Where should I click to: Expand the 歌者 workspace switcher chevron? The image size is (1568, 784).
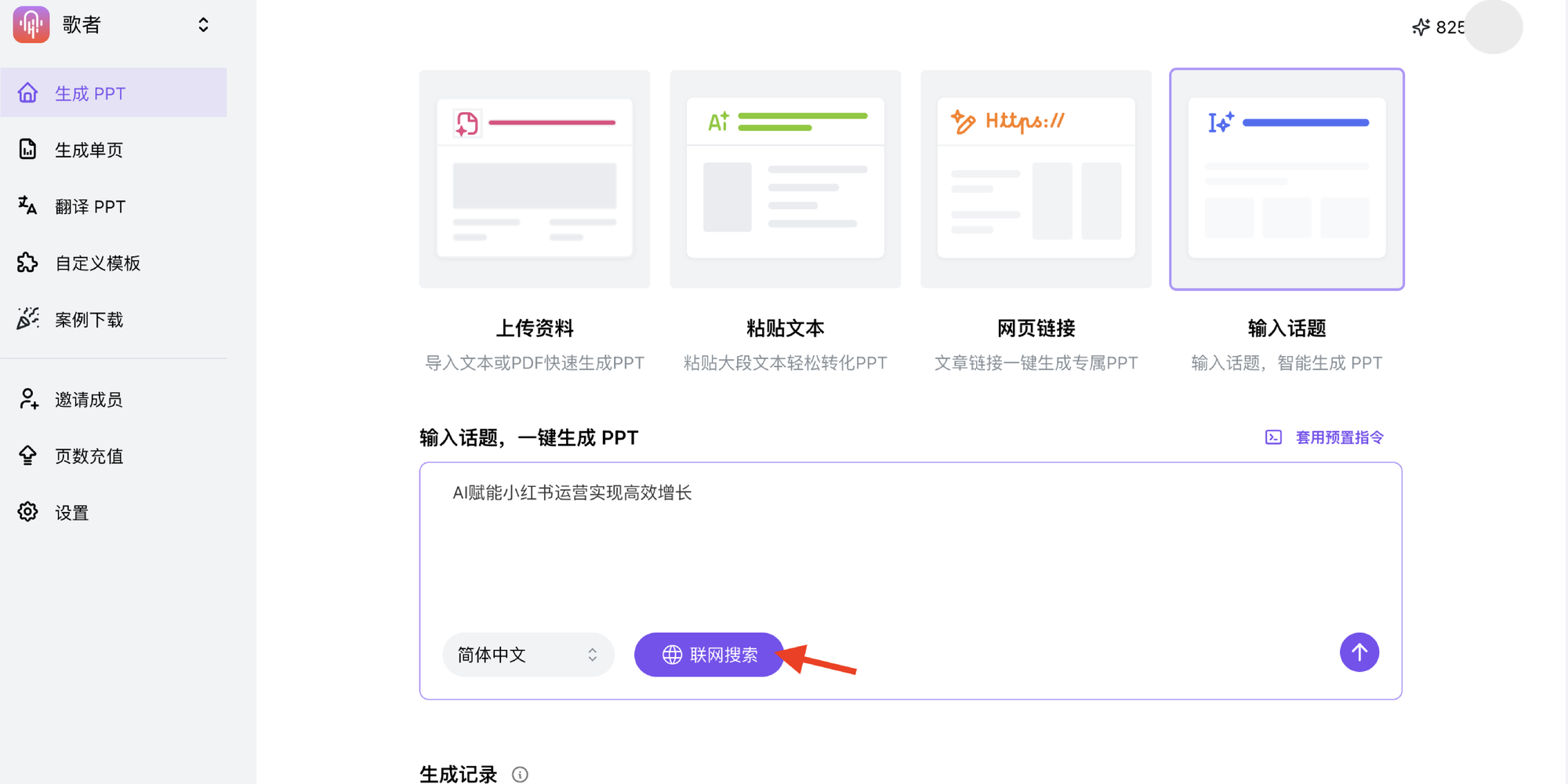click(x=203, y=25)
